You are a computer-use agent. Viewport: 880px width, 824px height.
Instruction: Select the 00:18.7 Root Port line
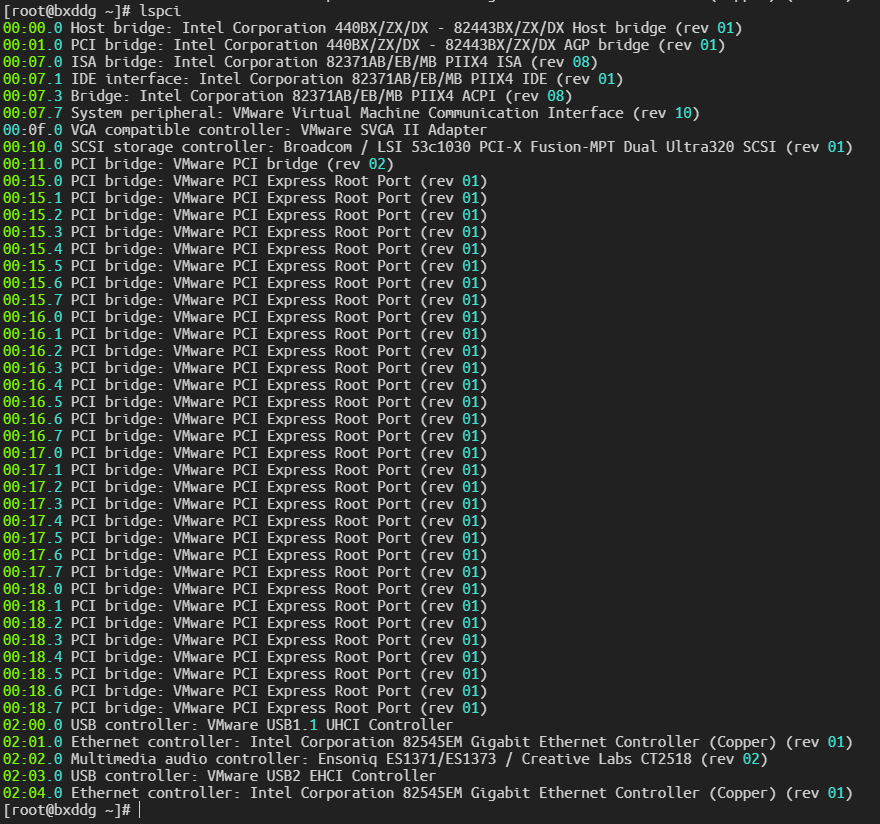coord(245,707)
